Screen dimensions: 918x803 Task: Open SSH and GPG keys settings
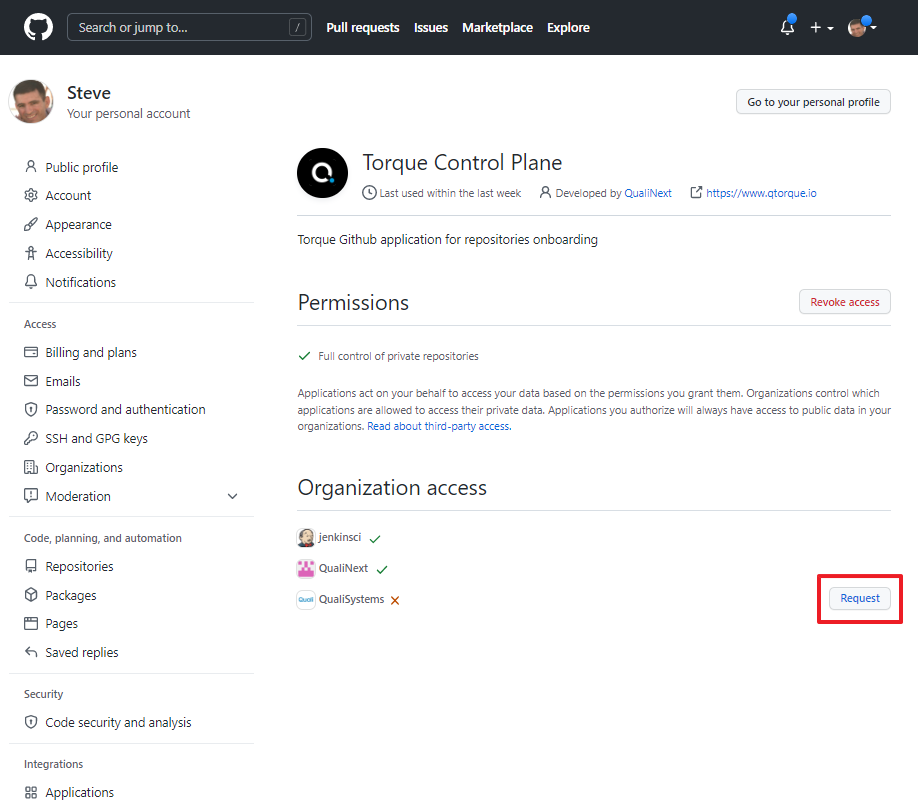(x=96, y=438)
